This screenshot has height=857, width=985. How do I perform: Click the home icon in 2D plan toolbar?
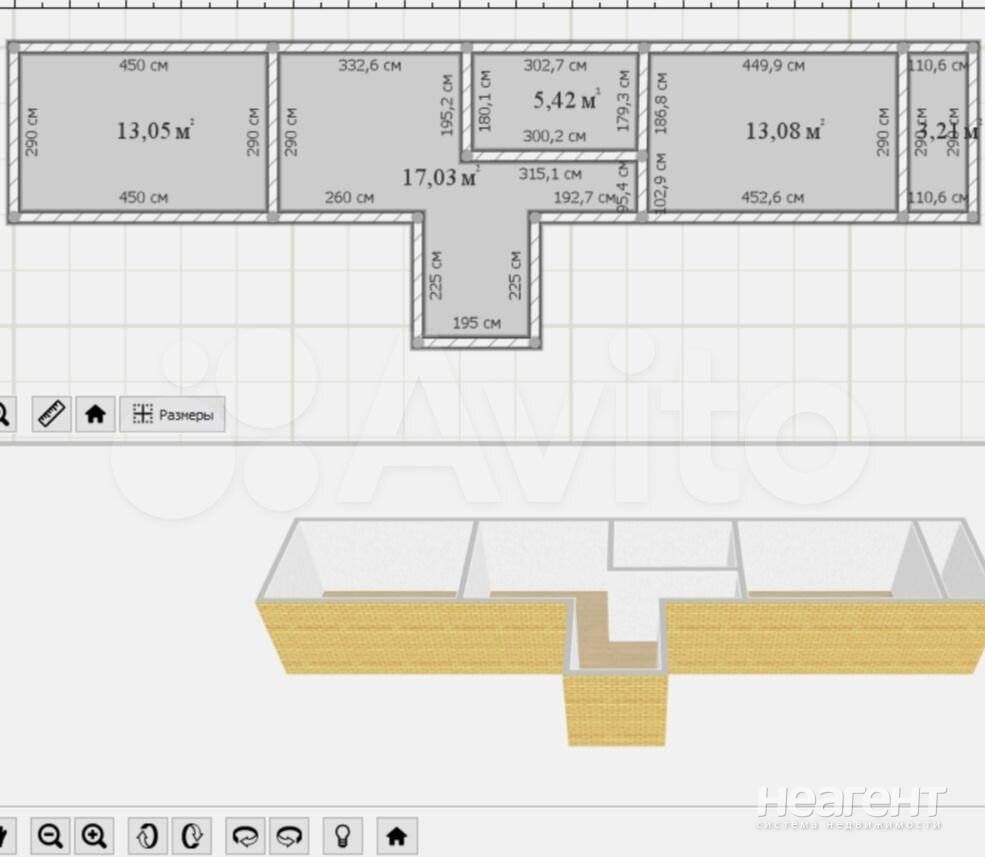95,413
